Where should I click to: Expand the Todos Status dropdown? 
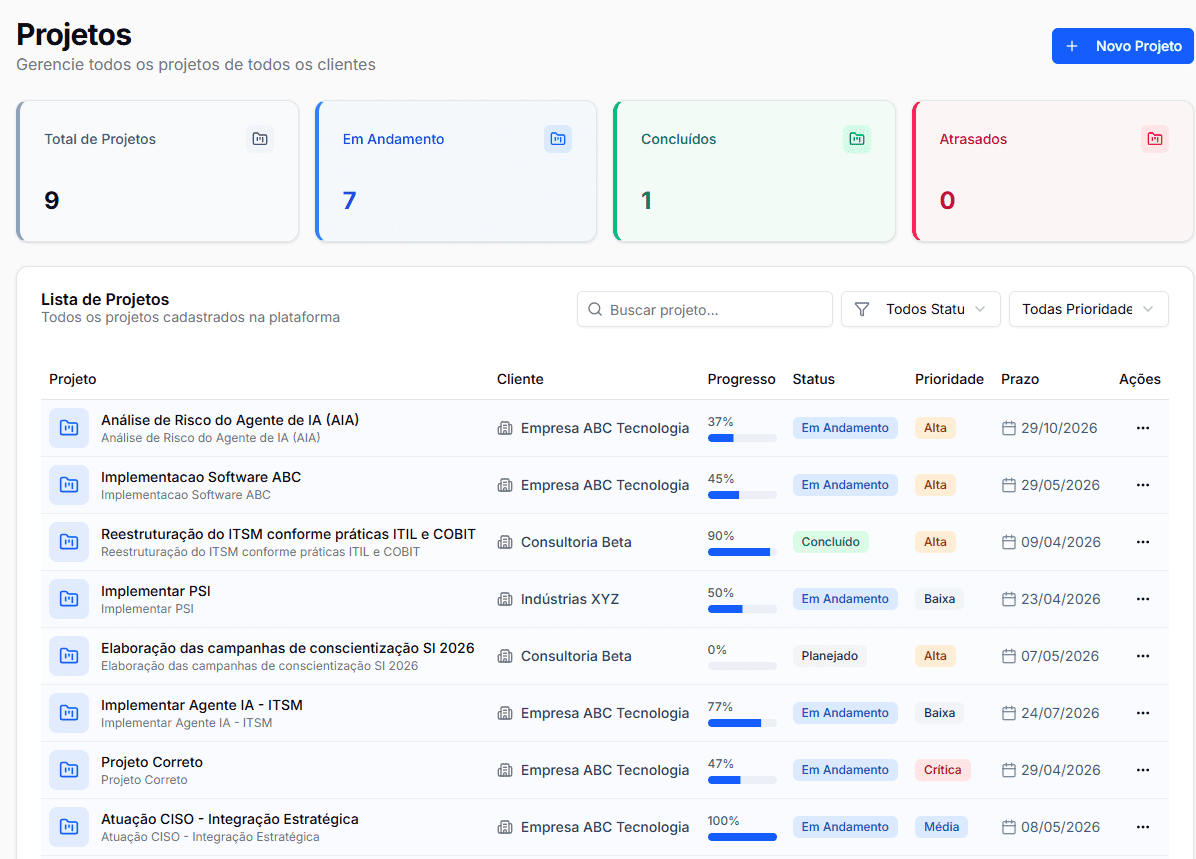pyautogui.click(x=921, y=309)
